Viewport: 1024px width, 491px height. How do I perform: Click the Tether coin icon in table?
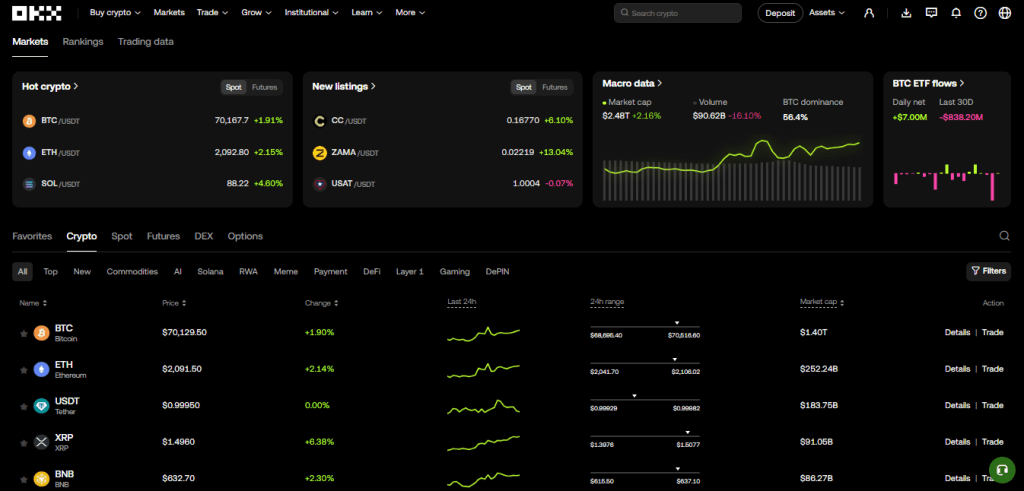click(x=42, y=405)
